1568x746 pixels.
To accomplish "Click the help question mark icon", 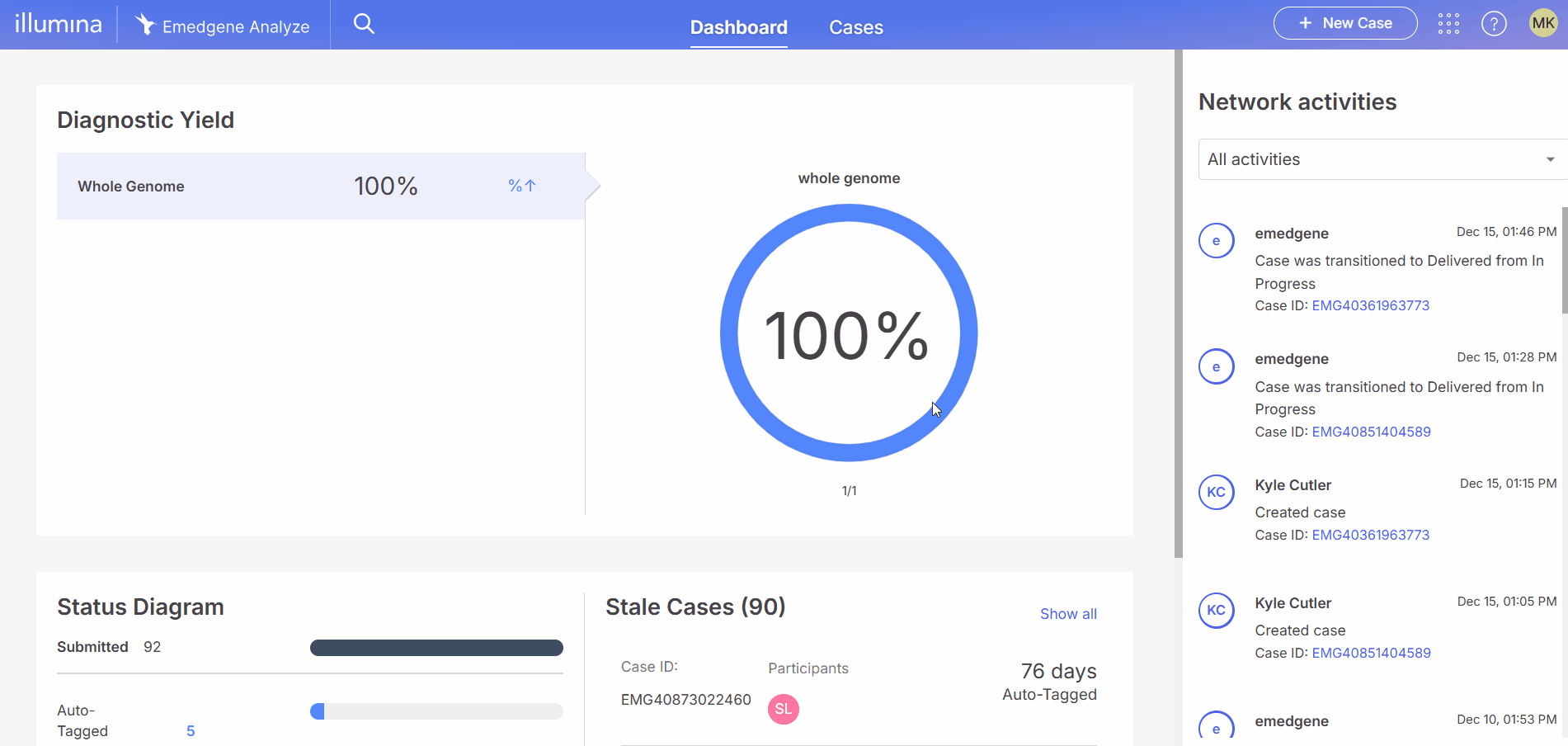I will (1494, 24).
